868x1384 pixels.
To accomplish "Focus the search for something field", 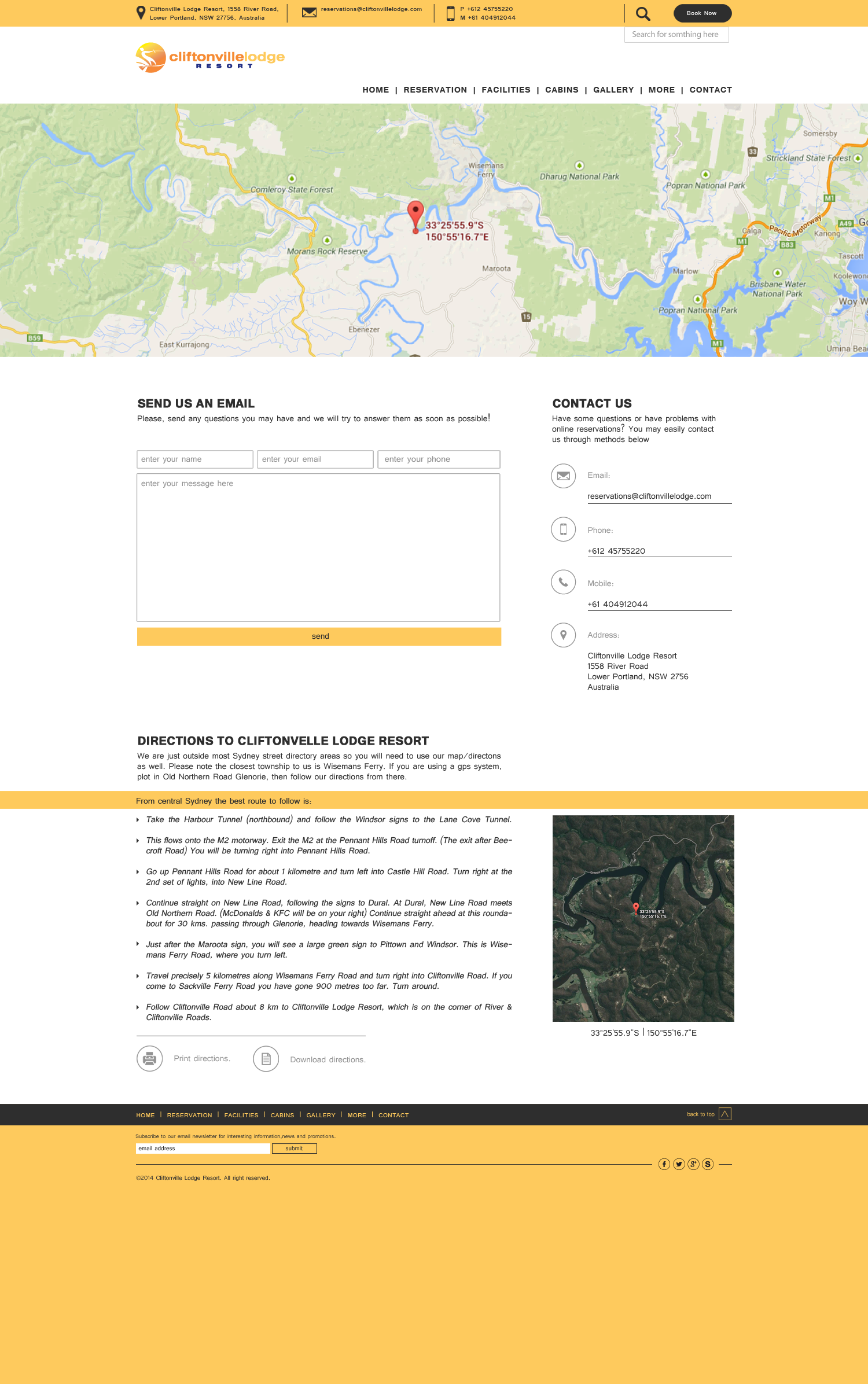I will (x=676, y=35).
